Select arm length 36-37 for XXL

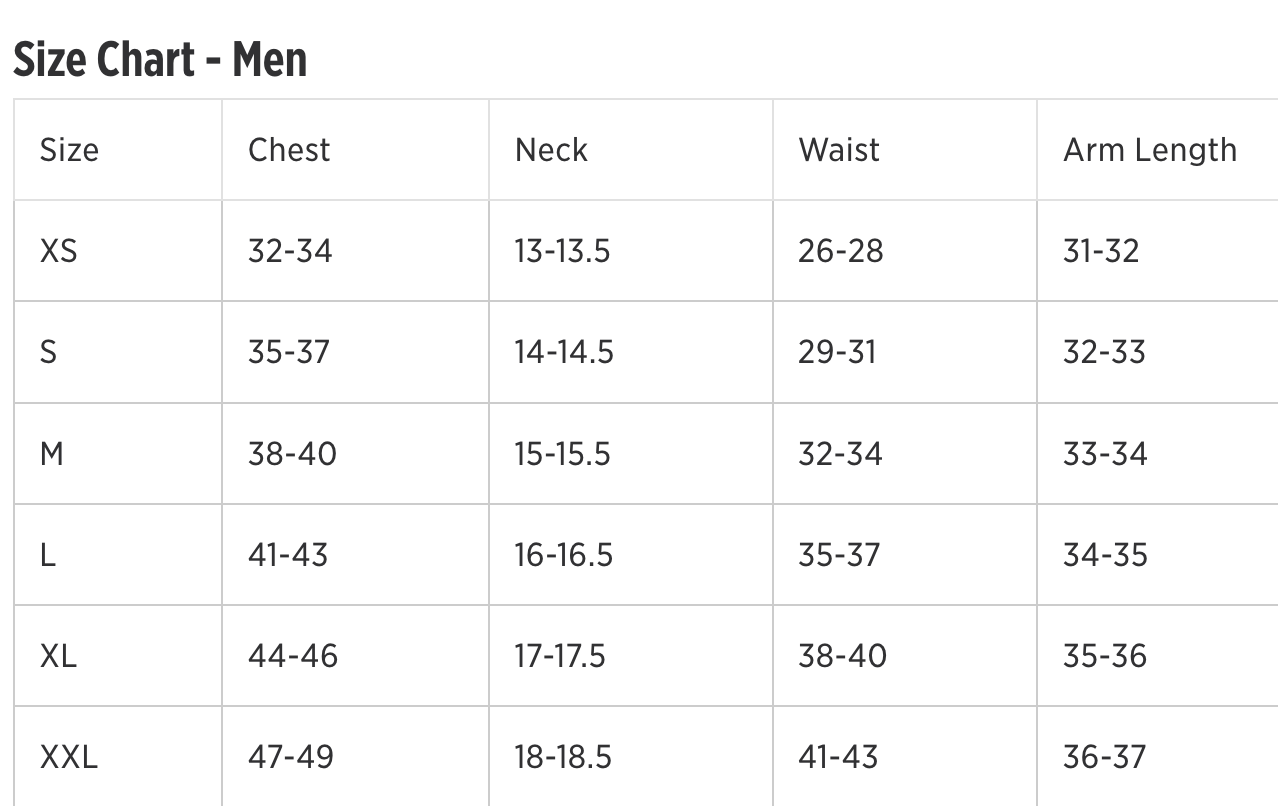(1104, 757)
